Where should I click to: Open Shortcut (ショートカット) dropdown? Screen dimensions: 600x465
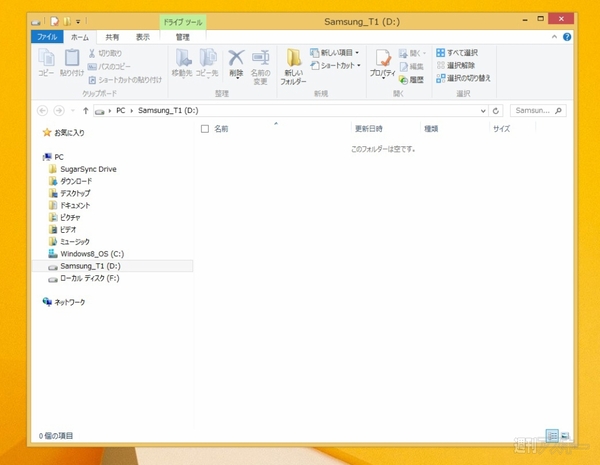coord(336,65)
